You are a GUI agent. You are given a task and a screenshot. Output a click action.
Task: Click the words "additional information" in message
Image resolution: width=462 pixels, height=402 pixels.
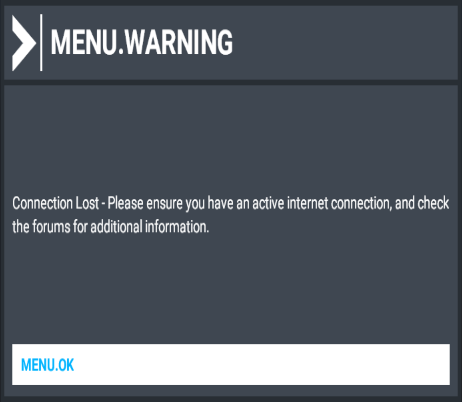click(149, 227)
